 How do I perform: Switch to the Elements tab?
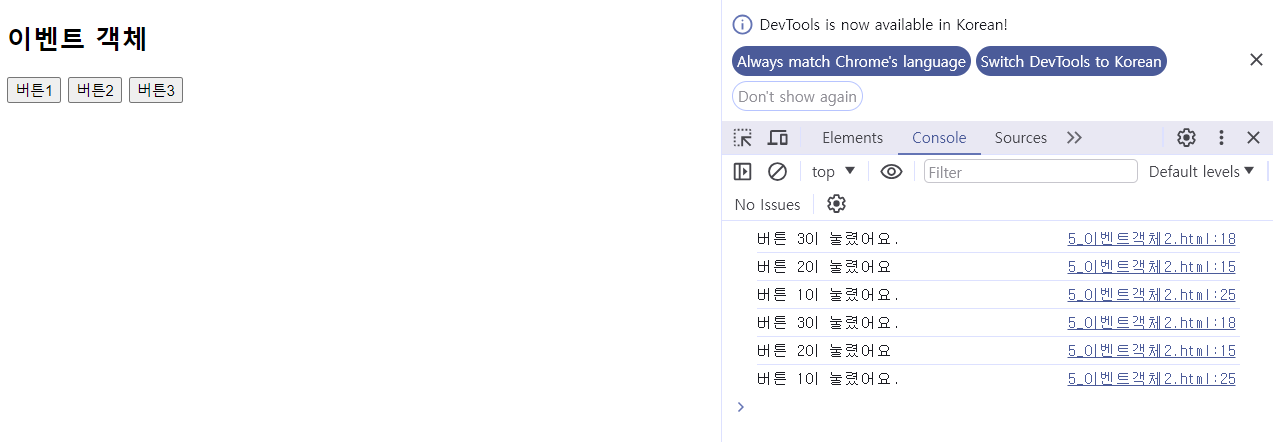click(x=852, y=138)
